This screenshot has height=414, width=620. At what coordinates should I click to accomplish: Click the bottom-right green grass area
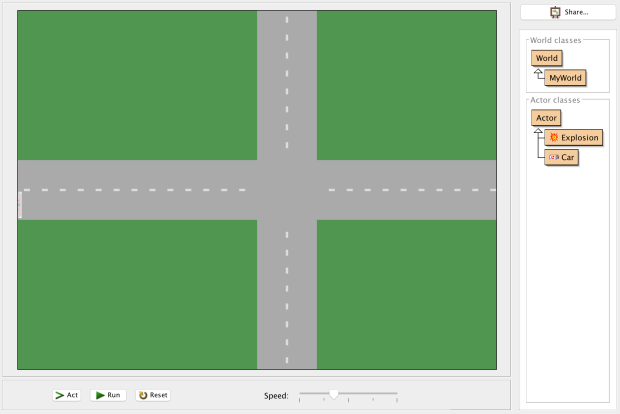406,294
